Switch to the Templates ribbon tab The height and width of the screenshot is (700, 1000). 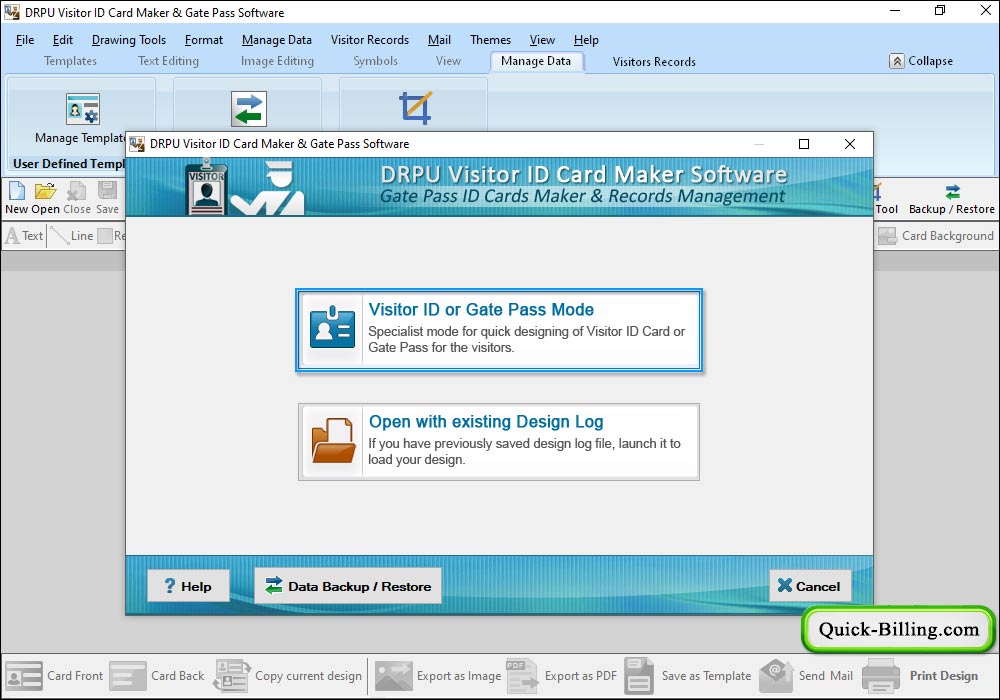point(70,61)
